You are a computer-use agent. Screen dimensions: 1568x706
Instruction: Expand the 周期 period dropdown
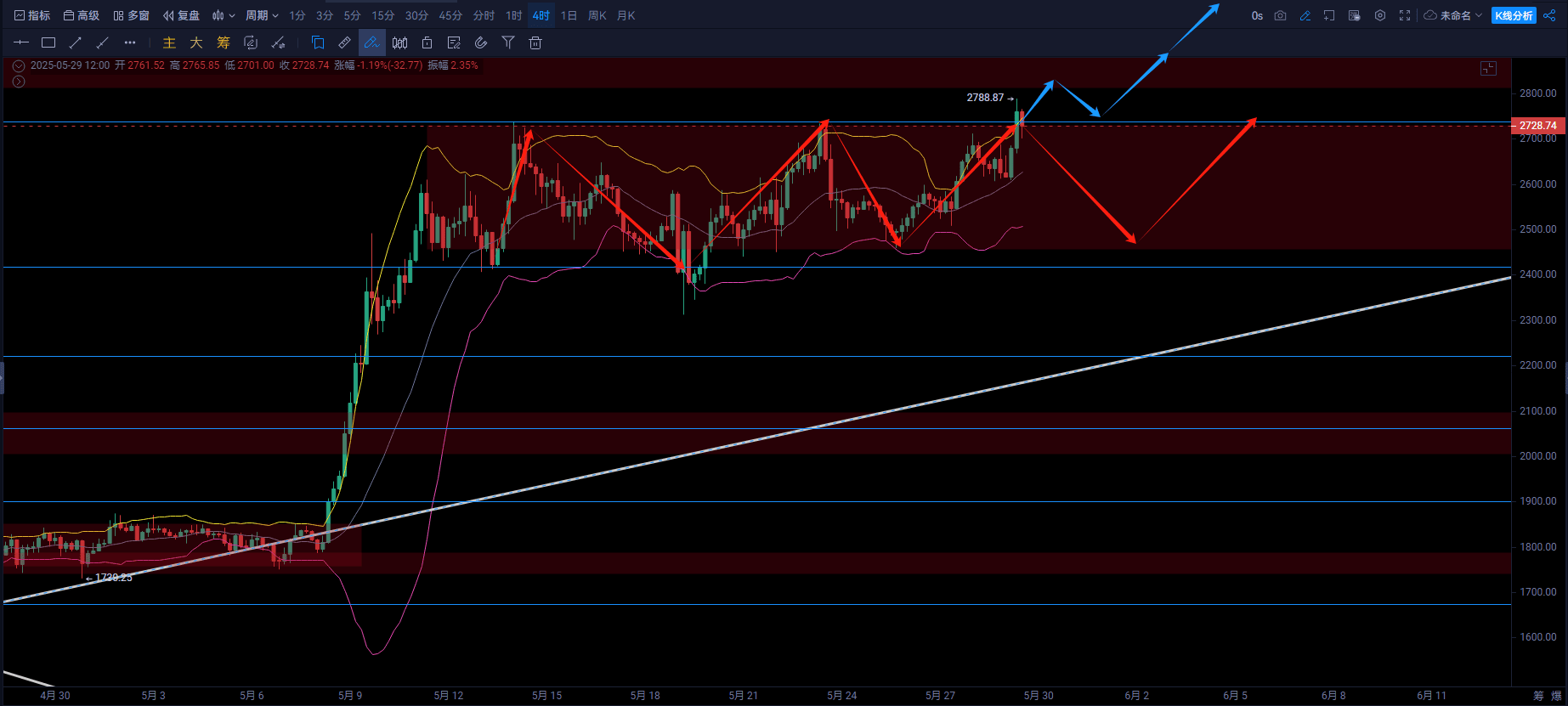click(x=262, y=15)
